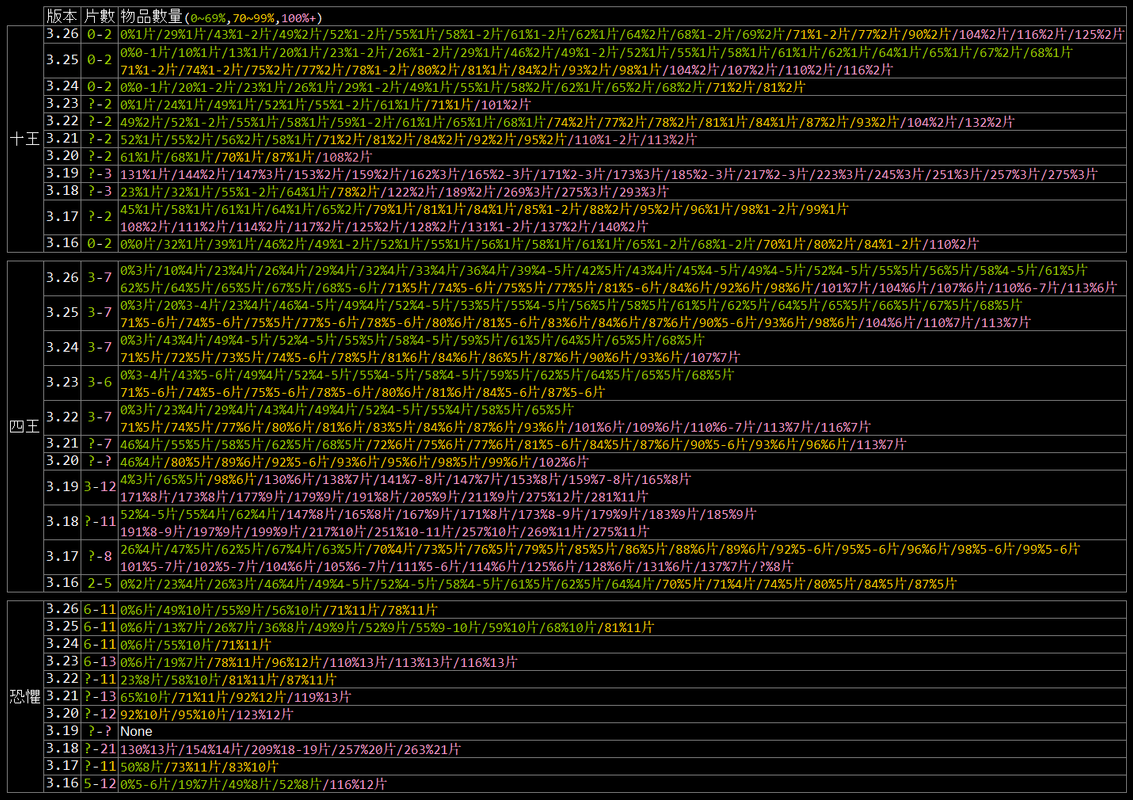
Task: Click the 119%13片 entry
Action: point(322,697)
